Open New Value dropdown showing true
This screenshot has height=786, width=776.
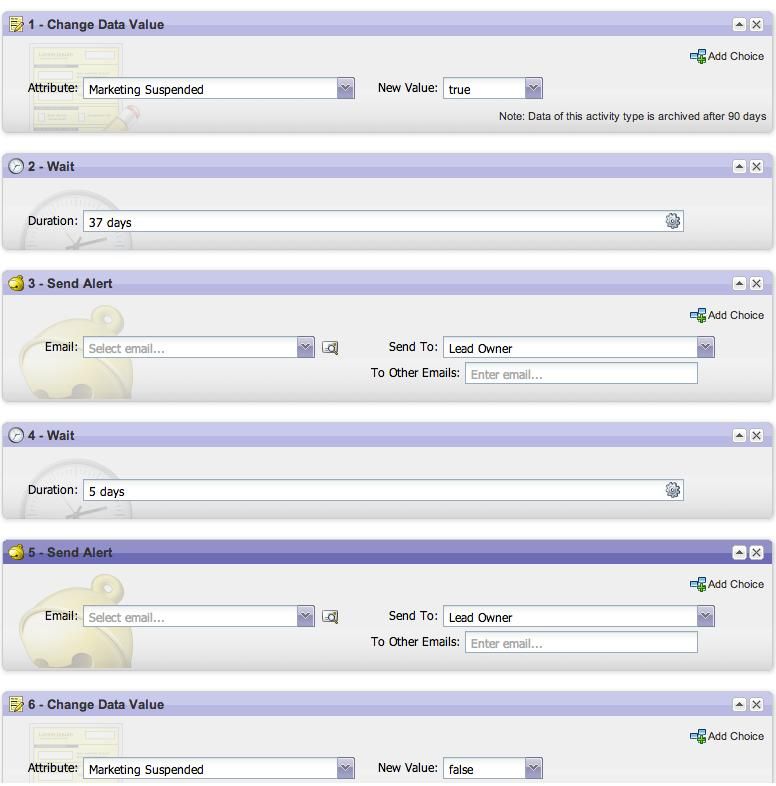(x=533, y=89)
